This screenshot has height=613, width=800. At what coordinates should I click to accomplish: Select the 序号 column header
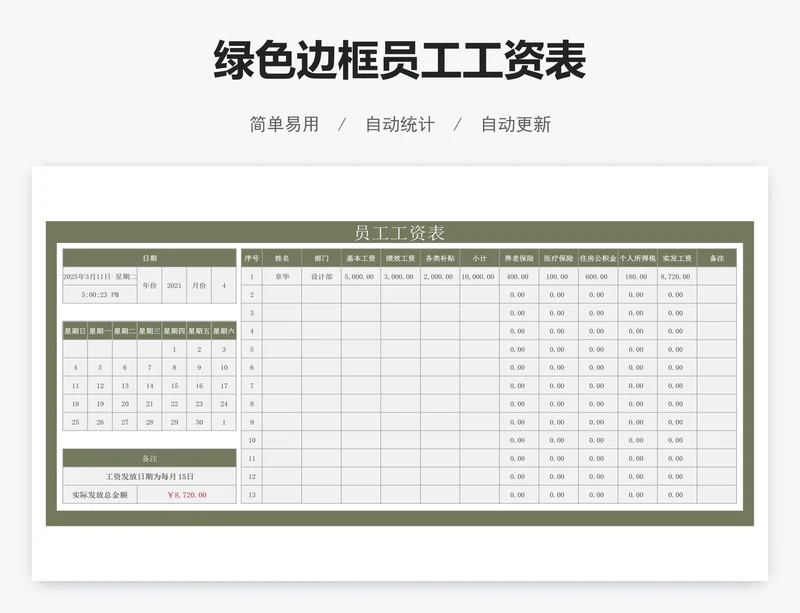[252, 258]
